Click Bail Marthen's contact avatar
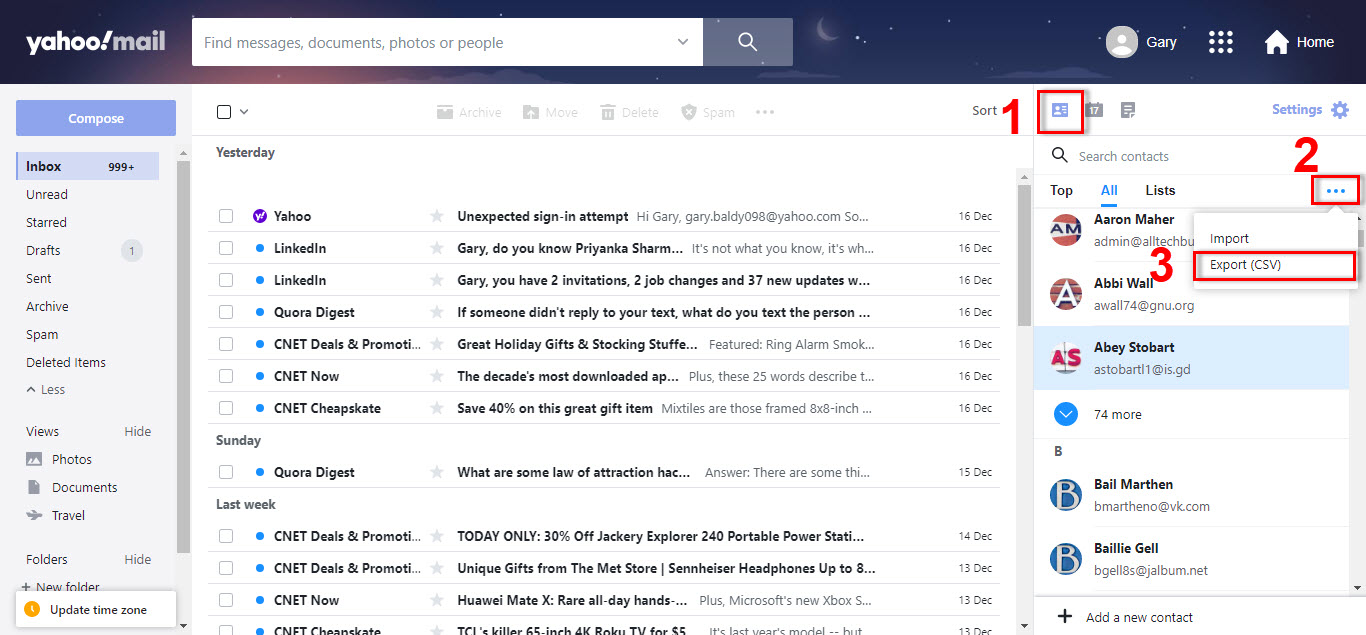 1066,495
